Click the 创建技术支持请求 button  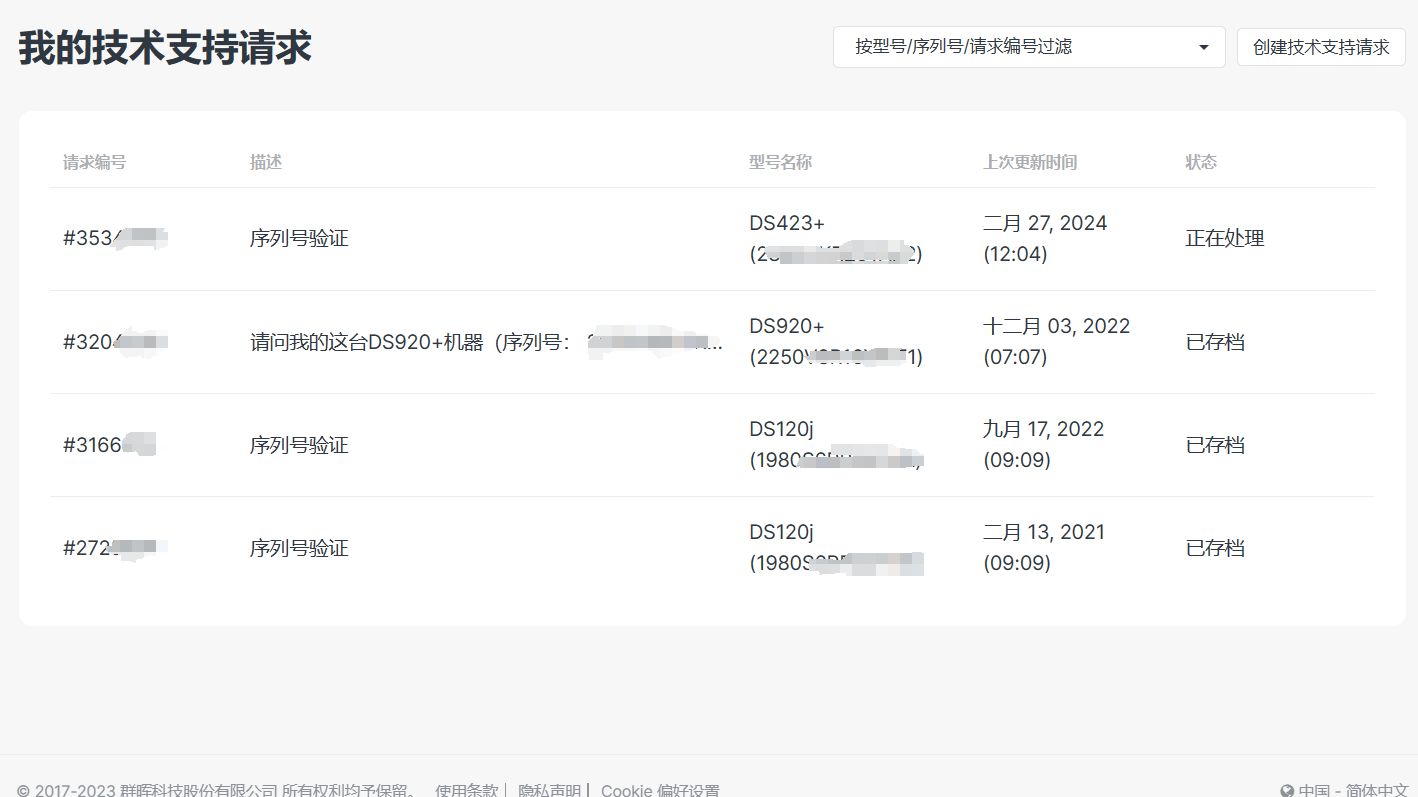[x=1320, y=47]
